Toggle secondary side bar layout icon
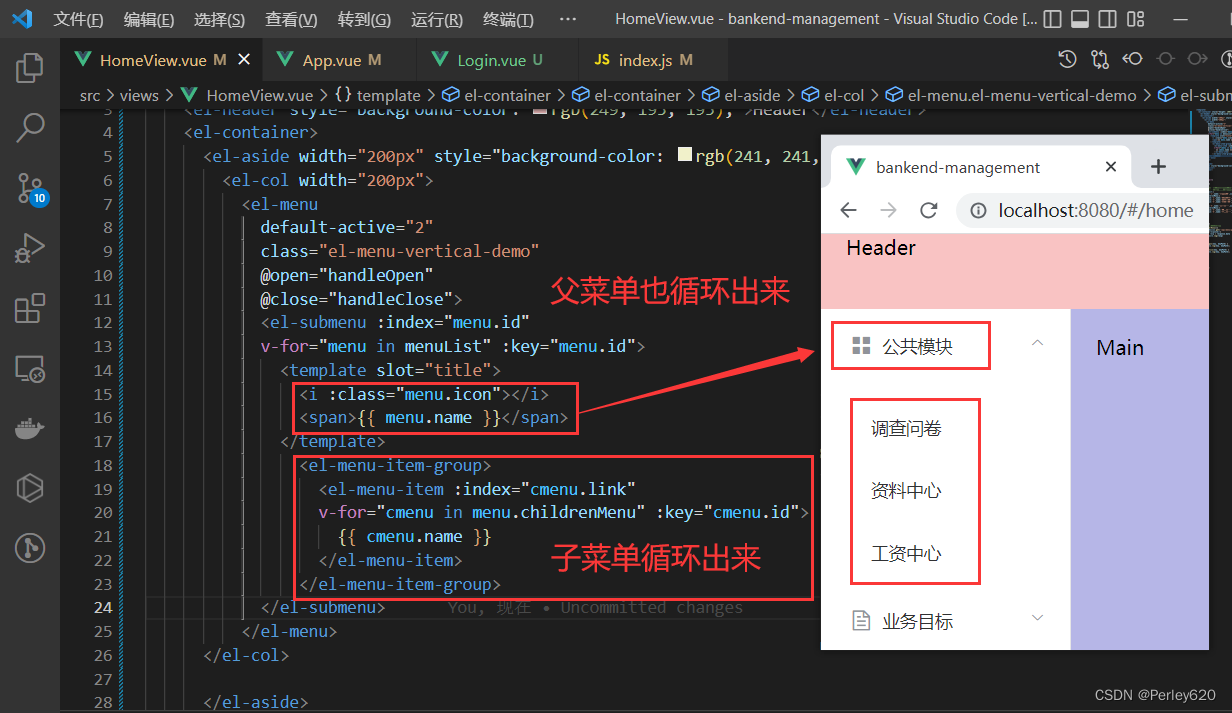The image size is (1232, 713). (x=1107, y=19)
